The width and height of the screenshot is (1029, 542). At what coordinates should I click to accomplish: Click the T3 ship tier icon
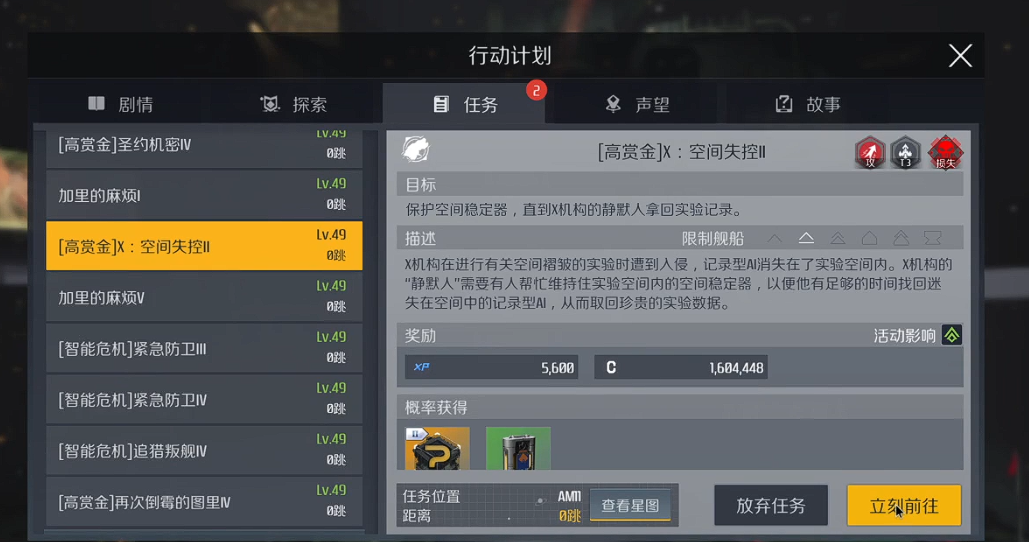[906, 153]
